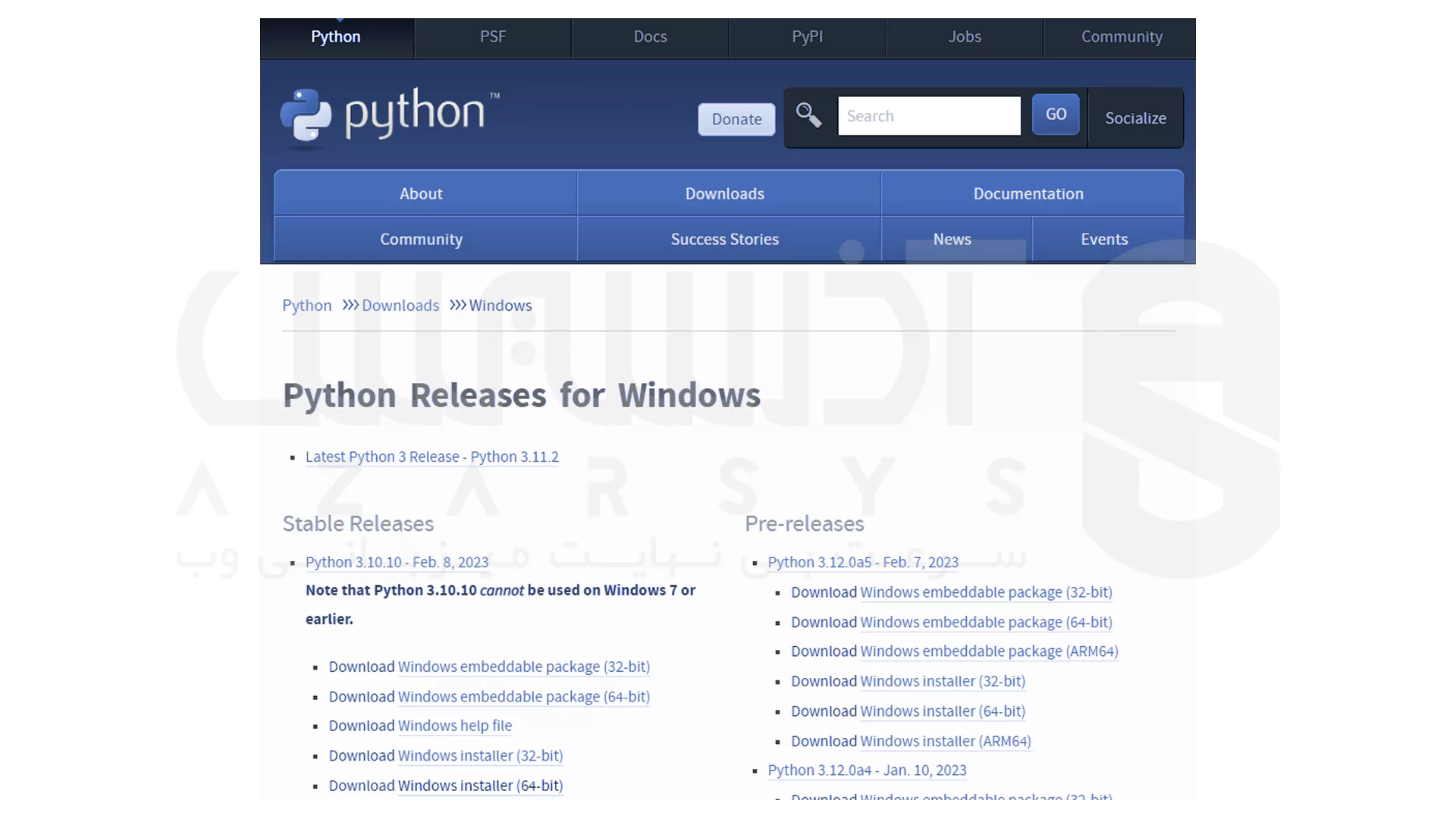The image size is (1456, 819).
Task: Open the News section
Action: (x=952, y=239)
